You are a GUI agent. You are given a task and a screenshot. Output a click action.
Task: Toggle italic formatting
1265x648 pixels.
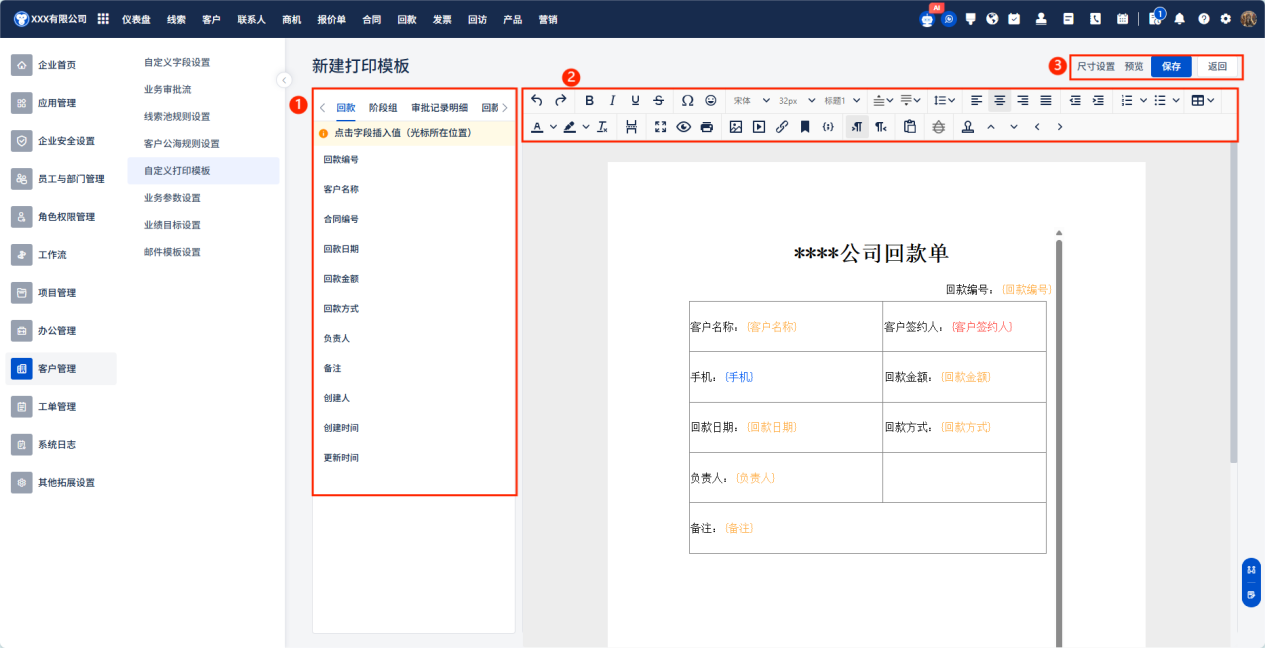(612, 100)
